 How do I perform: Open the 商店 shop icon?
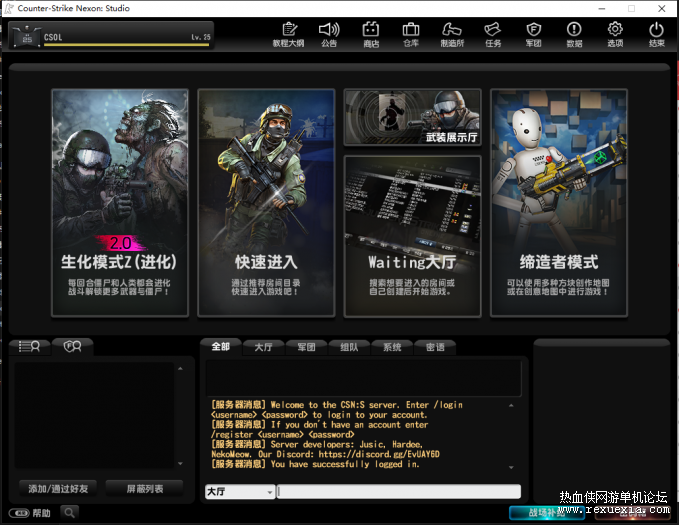click(371, 34)
